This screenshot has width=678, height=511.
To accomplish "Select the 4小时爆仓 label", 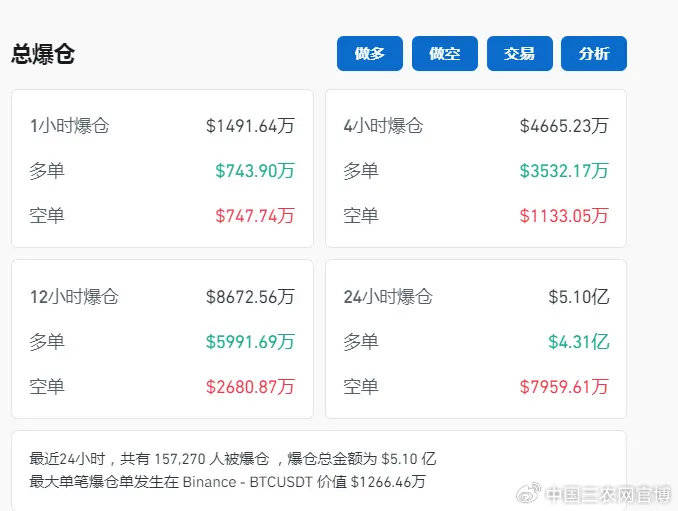I will [383, 126].
